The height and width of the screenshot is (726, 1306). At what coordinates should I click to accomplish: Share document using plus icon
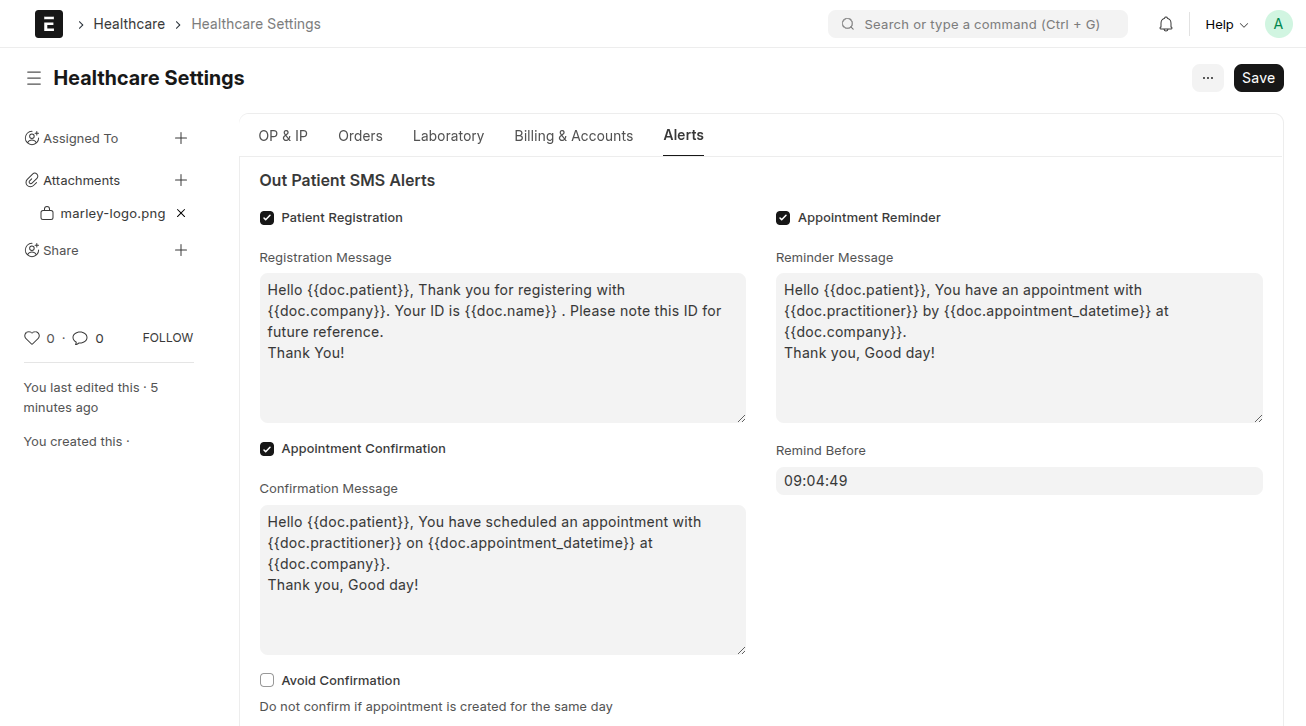pyautogui.click(x=181, y=250)
